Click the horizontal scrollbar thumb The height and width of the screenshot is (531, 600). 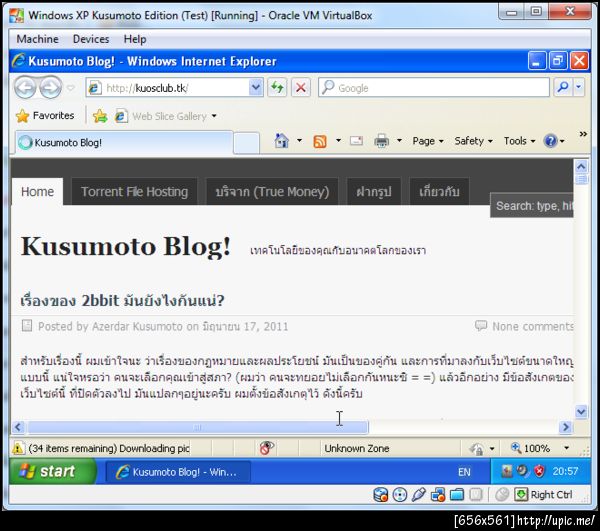click(x=198, y=427)
